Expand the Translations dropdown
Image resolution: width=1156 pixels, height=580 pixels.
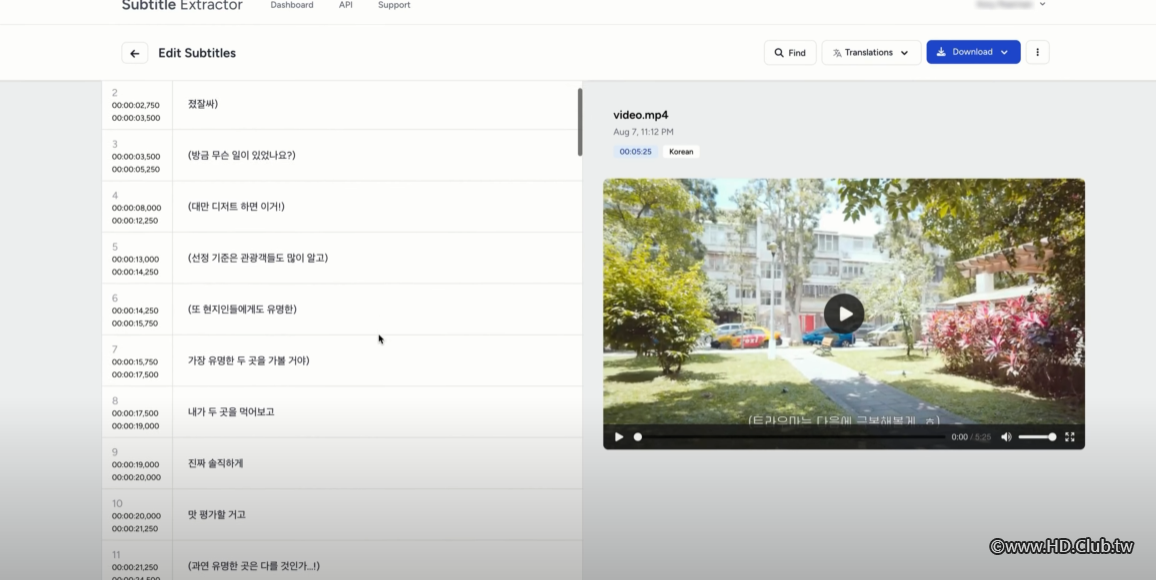pyautogui.click(x=870, y=53)
